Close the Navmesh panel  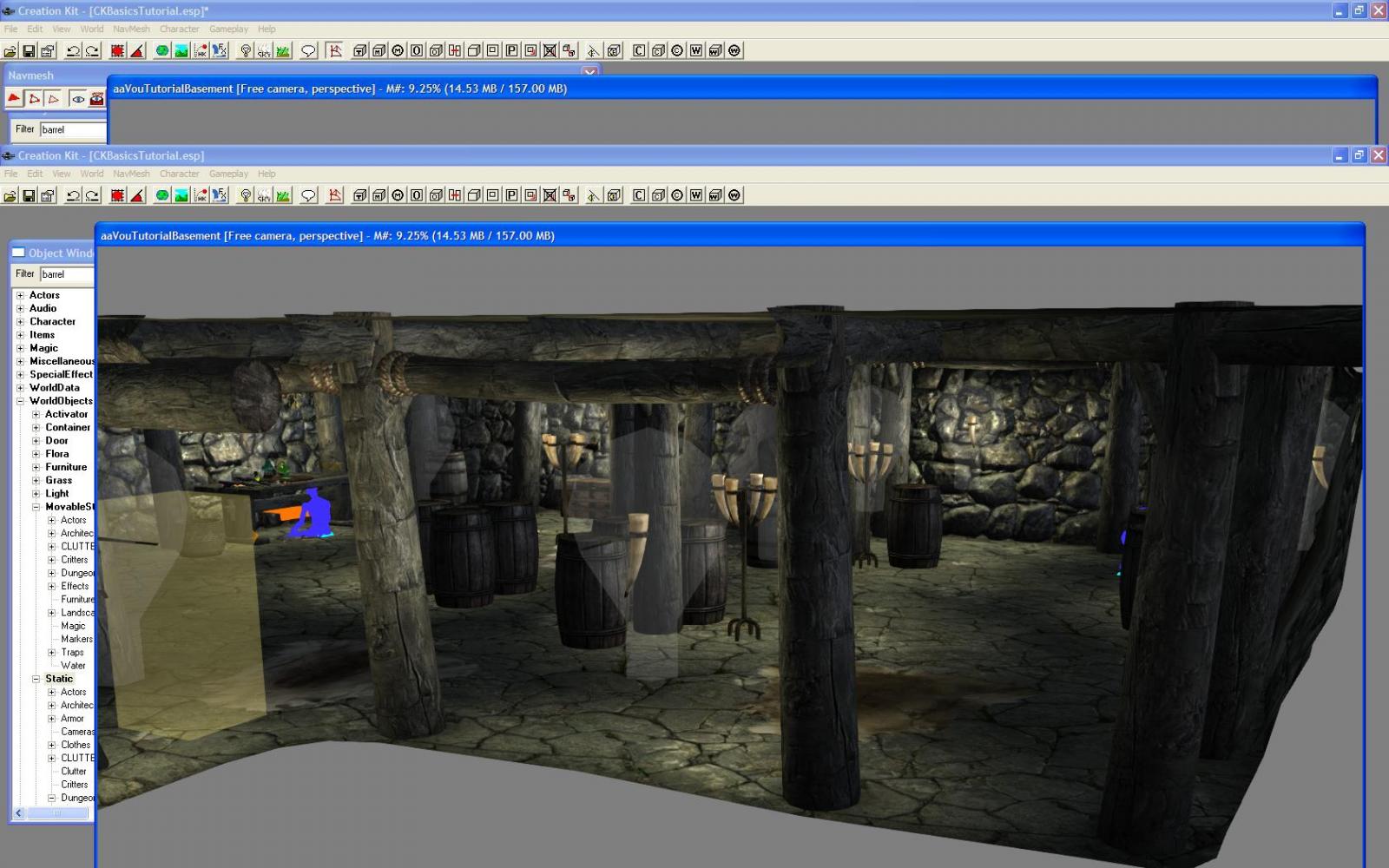pyautogui.click(x=590, y=72)
